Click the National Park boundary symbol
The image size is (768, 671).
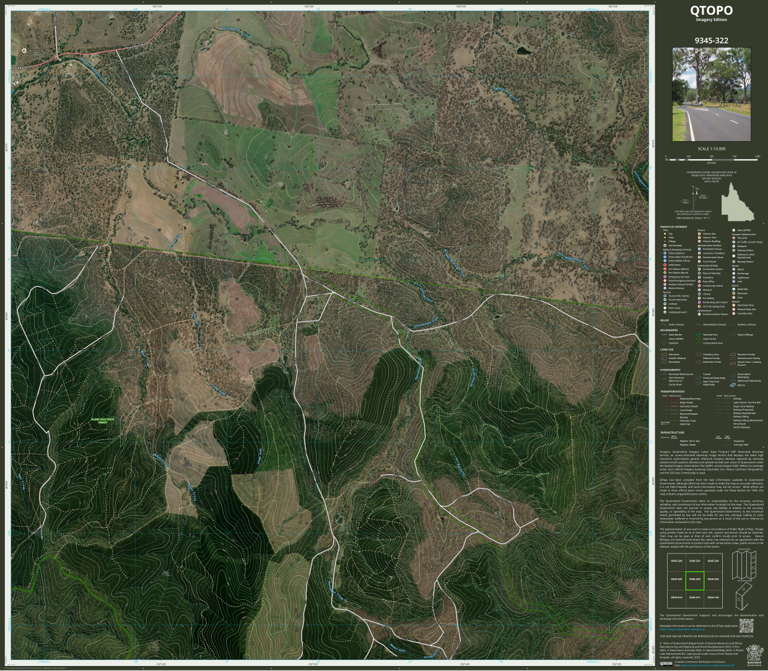[698, 335]
